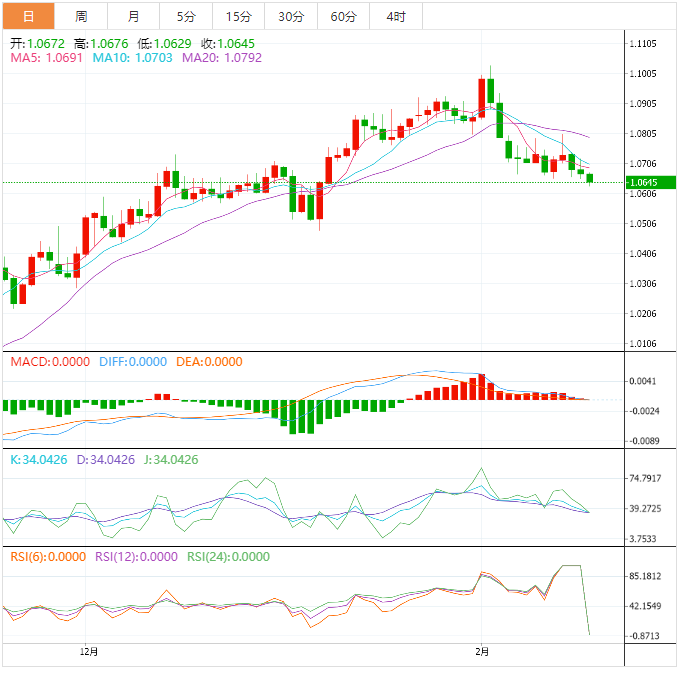Switch to the 4时 chart tab
The image size is (684, 676).
click(395, 16)
